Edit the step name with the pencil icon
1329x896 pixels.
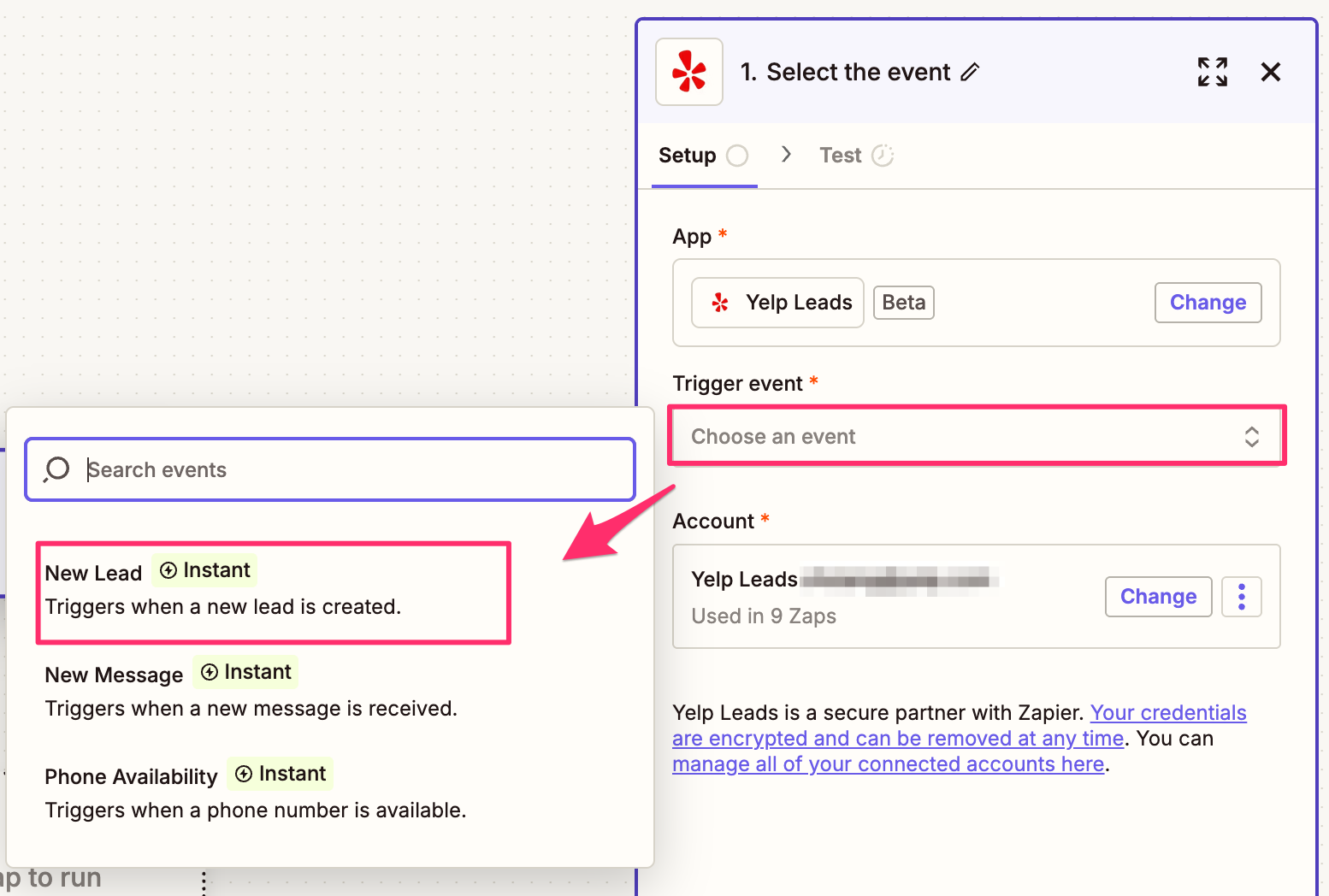click(x=970, y=73)
